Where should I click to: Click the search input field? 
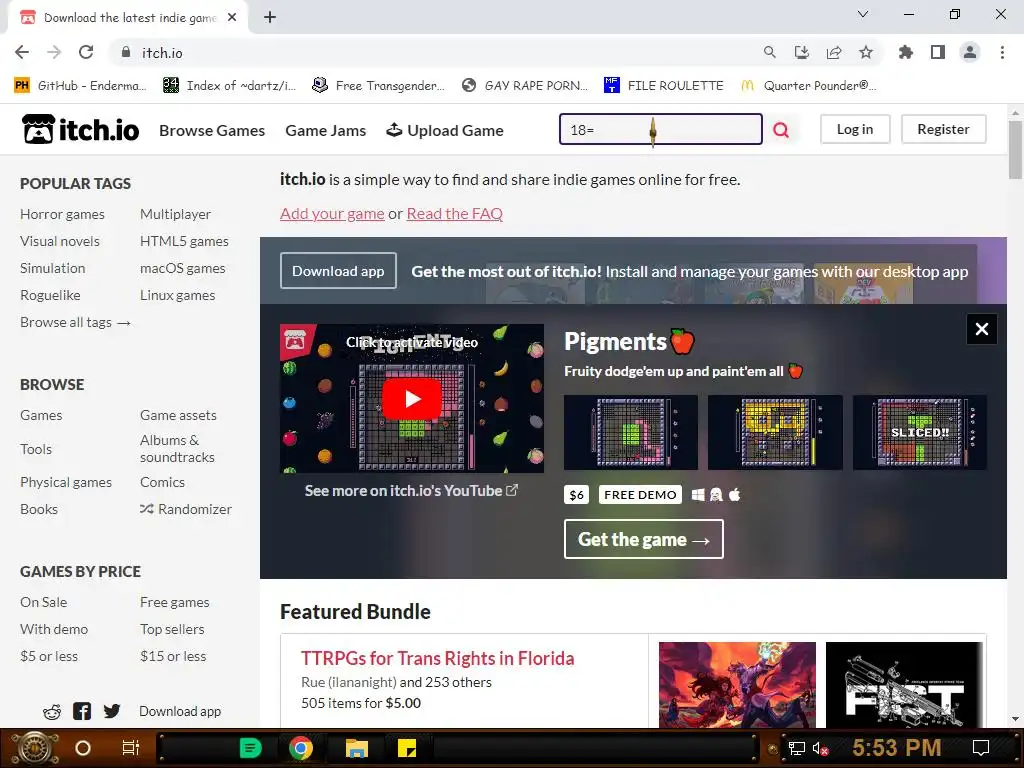[661, 129]
